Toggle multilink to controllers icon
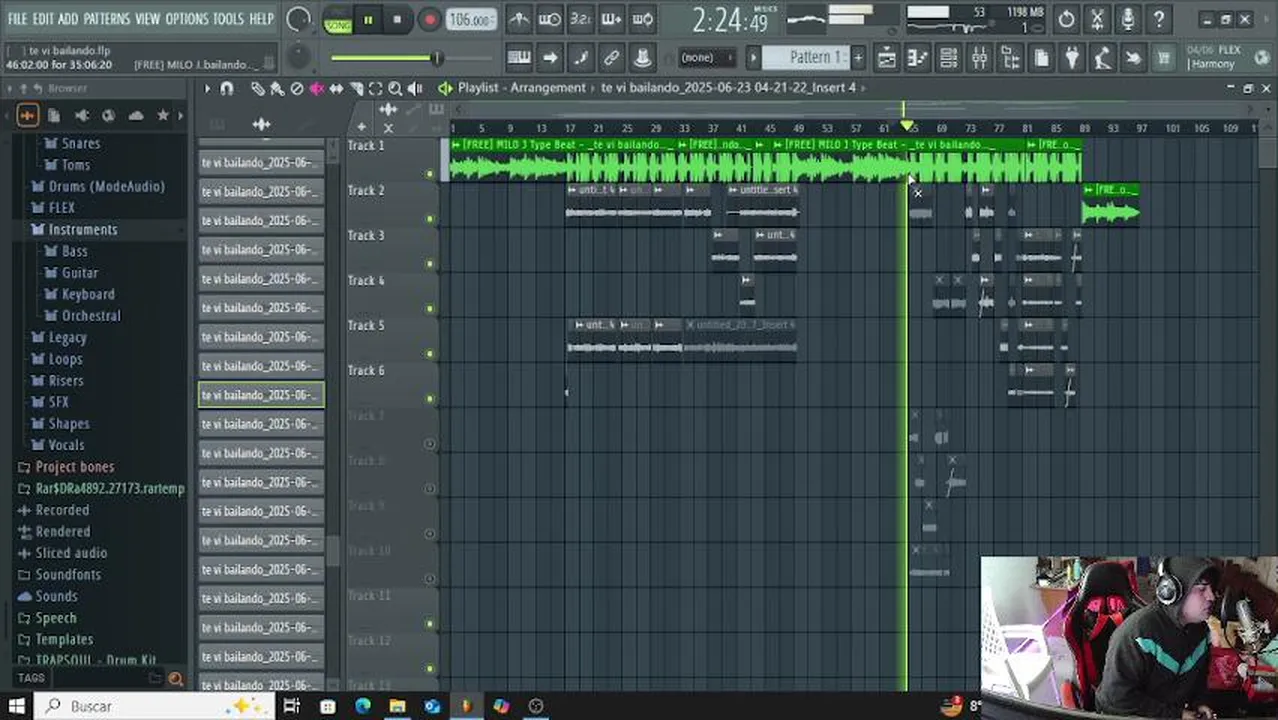The height and width of the screenshot is (720, 1278). 612,58
